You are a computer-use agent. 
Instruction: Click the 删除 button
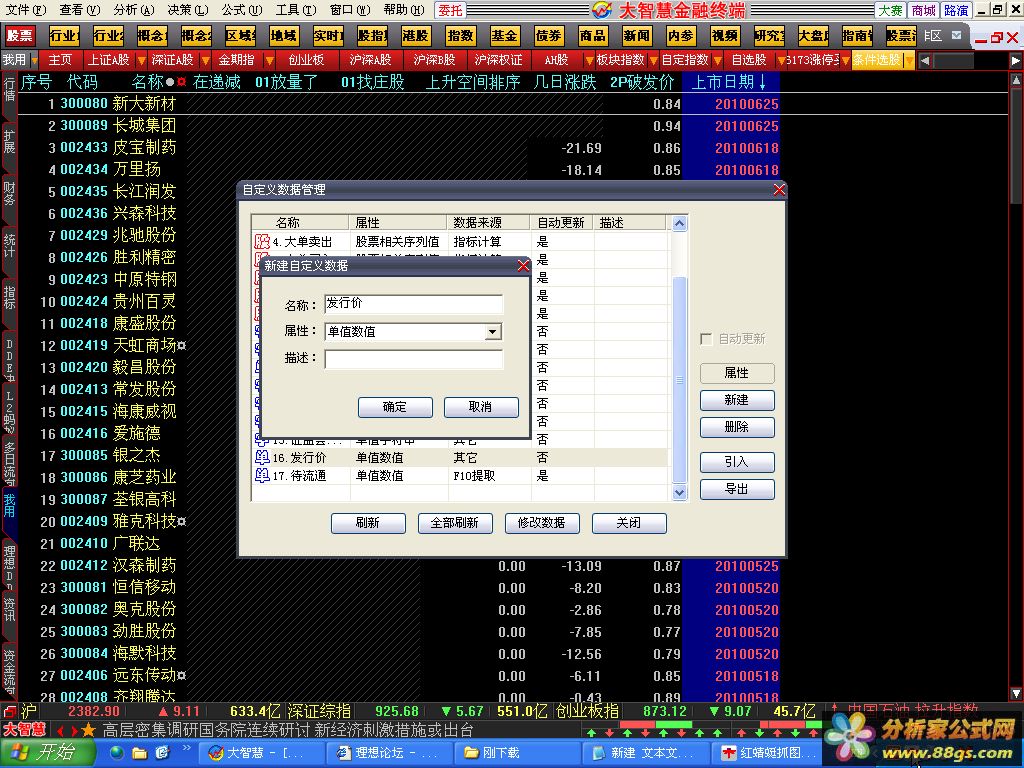737,427
